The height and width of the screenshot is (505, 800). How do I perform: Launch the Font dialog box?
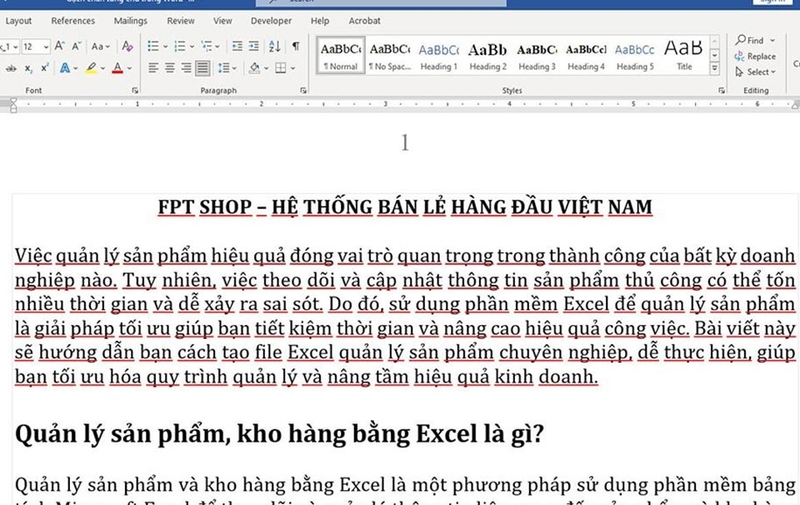(135, 90)
